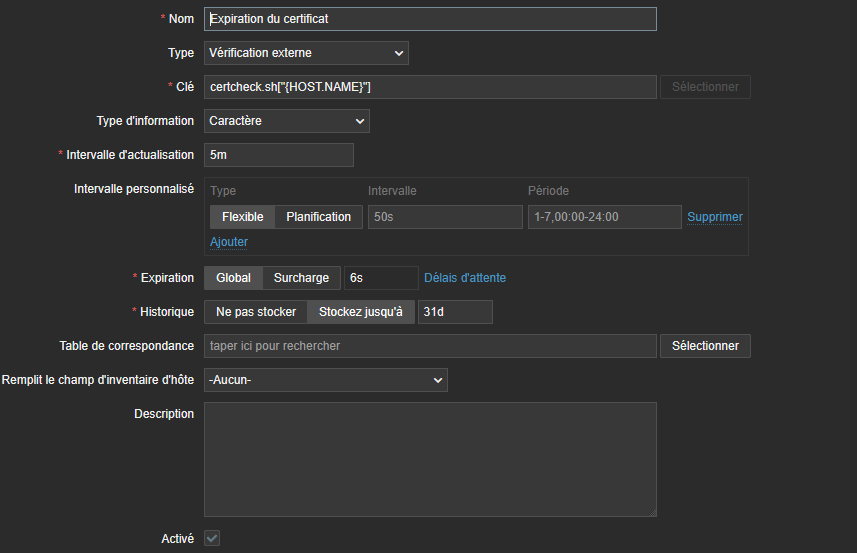Click Sélectionner next to Table de correspondance
The width and height of the screenshot is (857, 553).
click(x=705, y=346)
